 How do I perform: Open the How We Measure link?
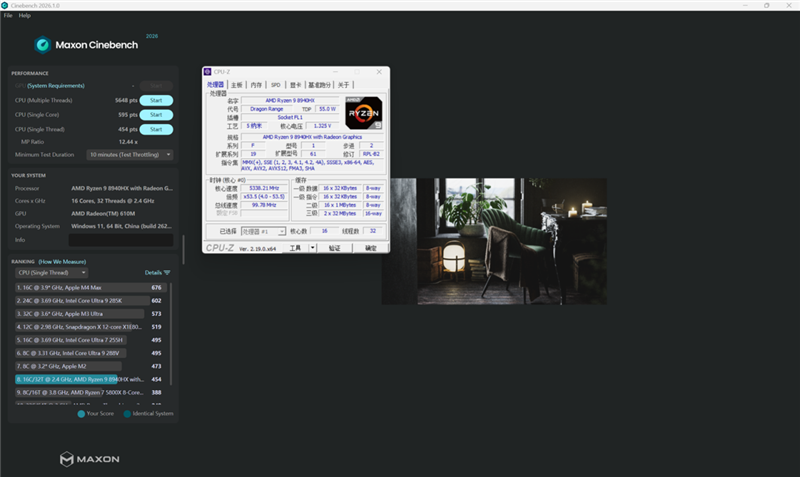tap(62, 262)
